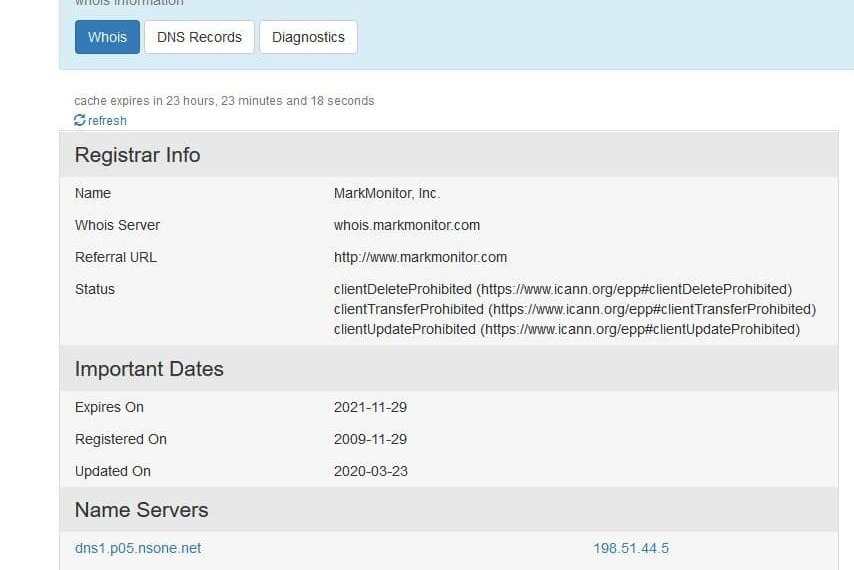
Task: Click the Name Servers section heading
Action: point(142,510)
